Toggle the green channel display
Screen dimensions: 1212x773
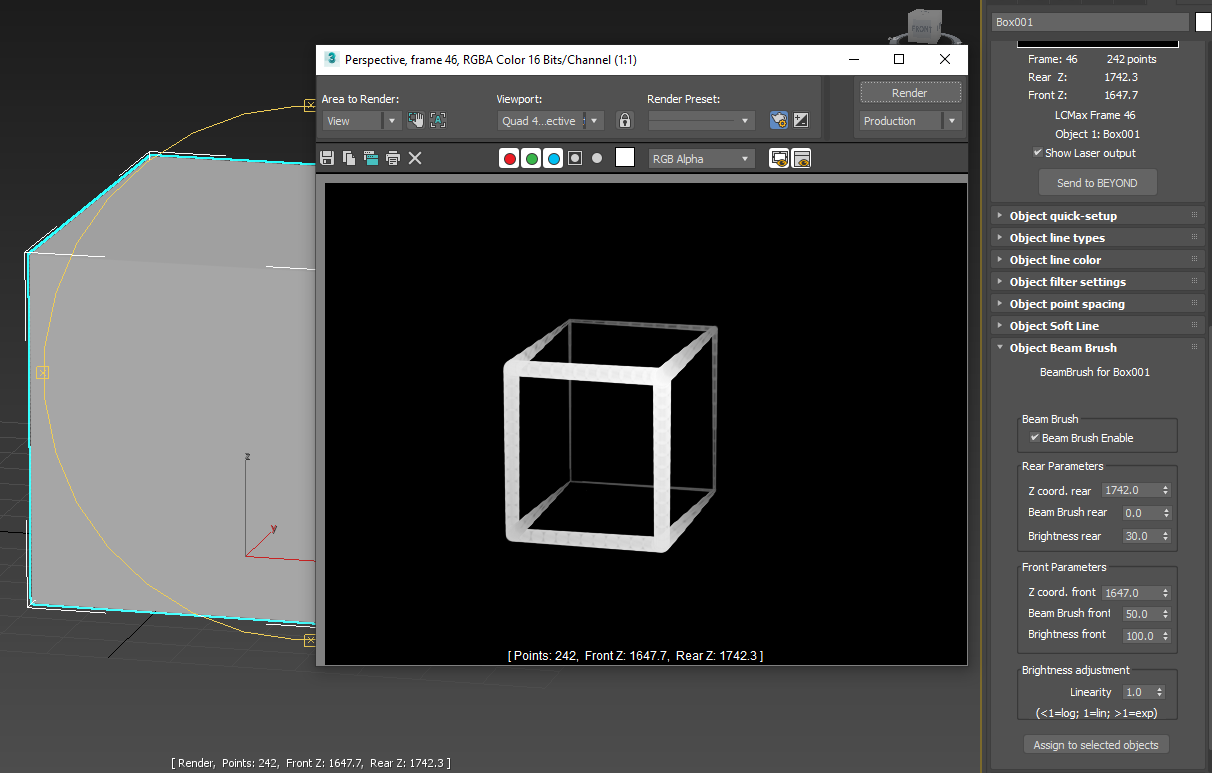pyautogui.click(x=531, y=158)
